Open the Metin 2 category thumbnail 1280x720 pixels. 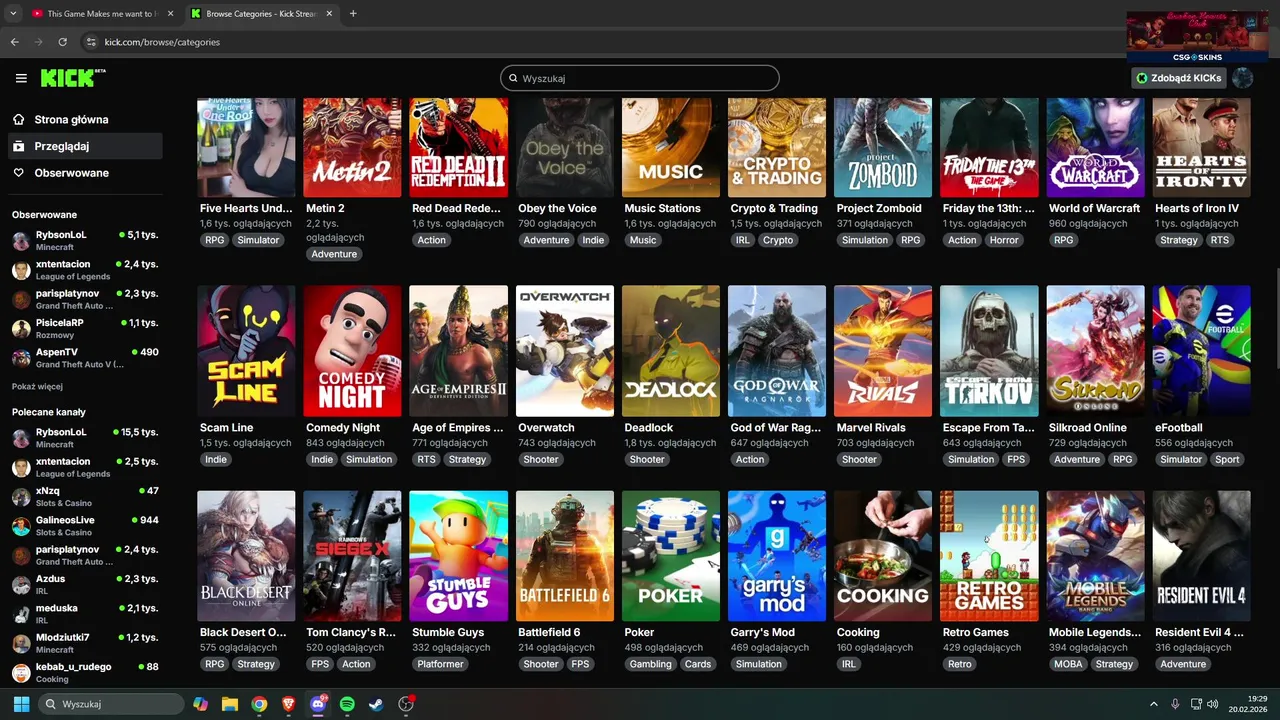pyautogui.click(x=352, y=147)
